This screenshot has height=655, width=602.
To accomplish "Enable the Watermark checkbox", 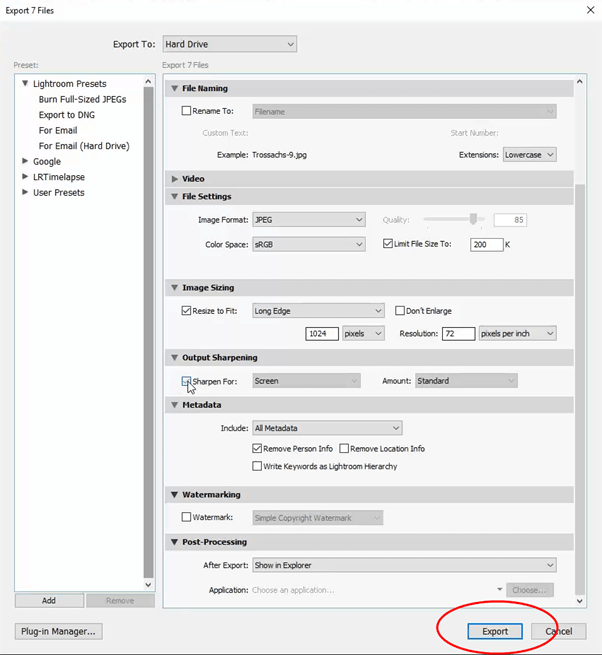I will pos(186,517).
